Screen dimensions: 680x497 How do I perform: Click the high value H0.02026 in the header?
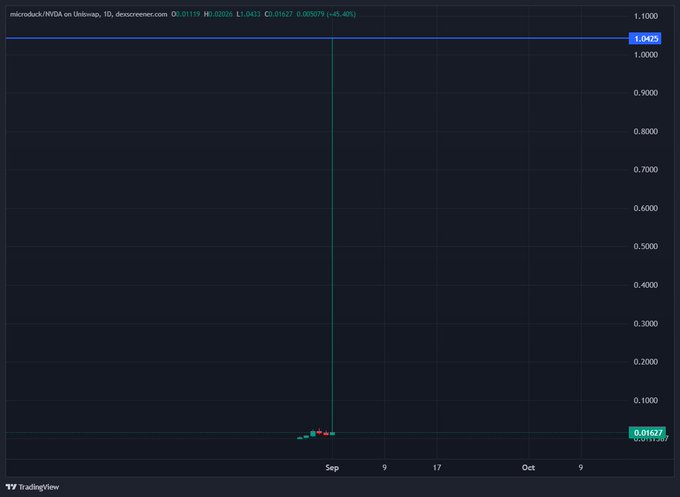[218, 14]
